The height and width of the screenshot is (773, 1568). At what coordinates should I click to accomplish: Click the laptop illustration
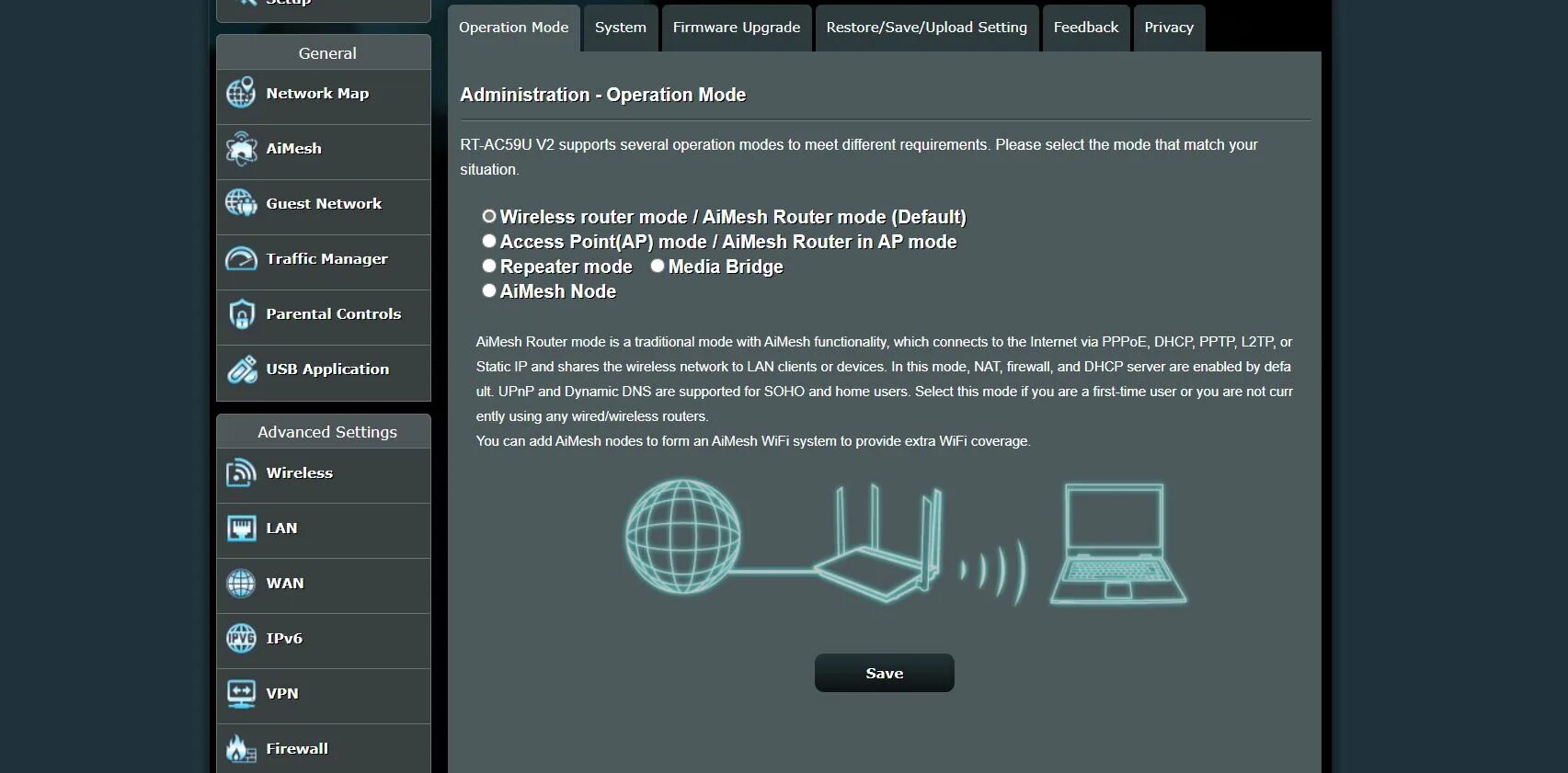[x=1118, y=544]
